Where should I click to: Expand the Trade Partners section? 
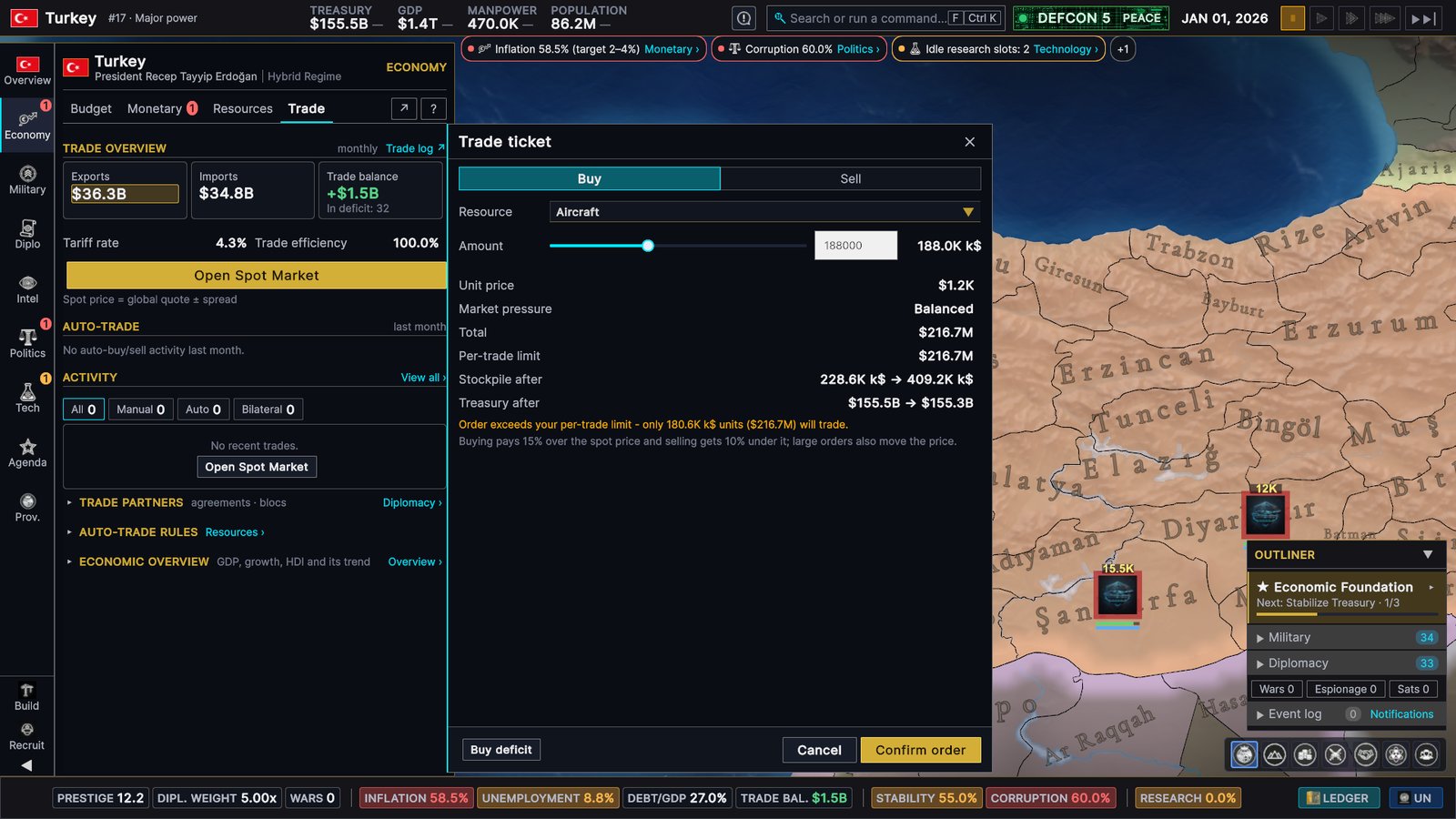pyautogui.click(x=131, y=502)
